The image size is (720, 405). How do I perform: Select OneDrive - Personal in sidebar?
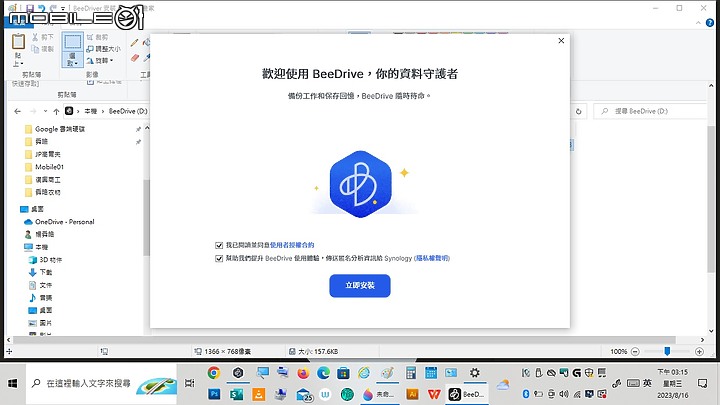click(x=59, y=221)
